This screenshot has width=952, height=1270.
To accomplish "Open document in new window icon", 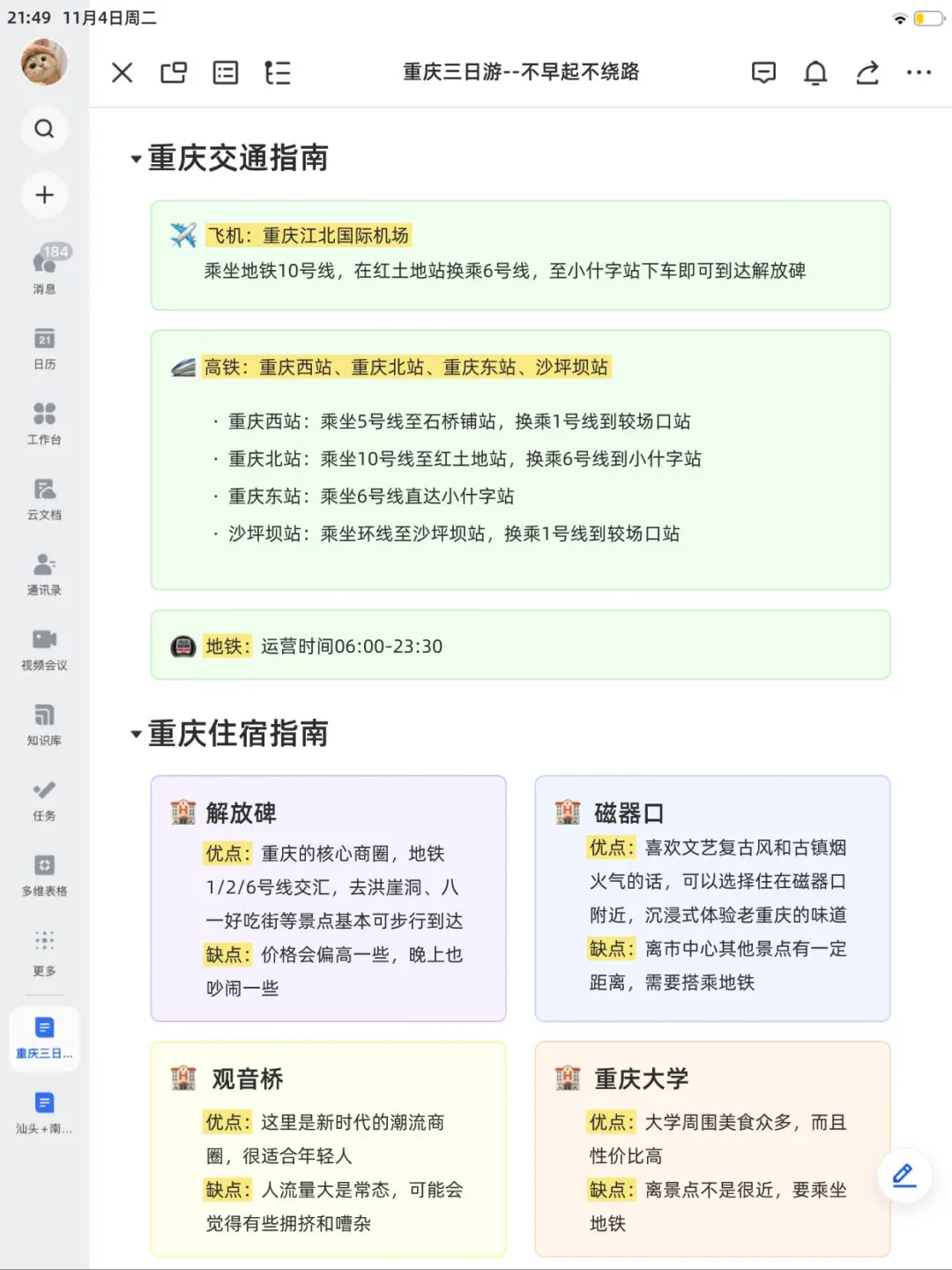I will click(x=174, y=72).
